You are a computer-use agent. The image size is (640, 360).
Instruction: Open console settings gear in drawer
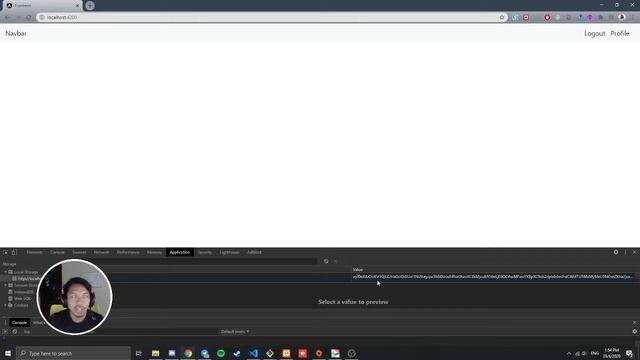pos(634,331)
